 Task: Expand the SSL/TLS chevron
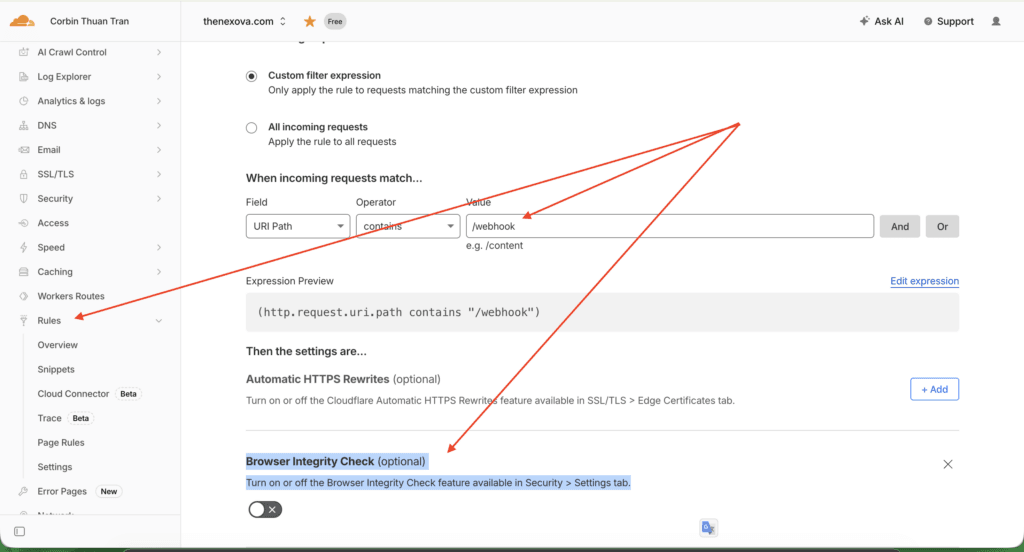pos(159,174)
